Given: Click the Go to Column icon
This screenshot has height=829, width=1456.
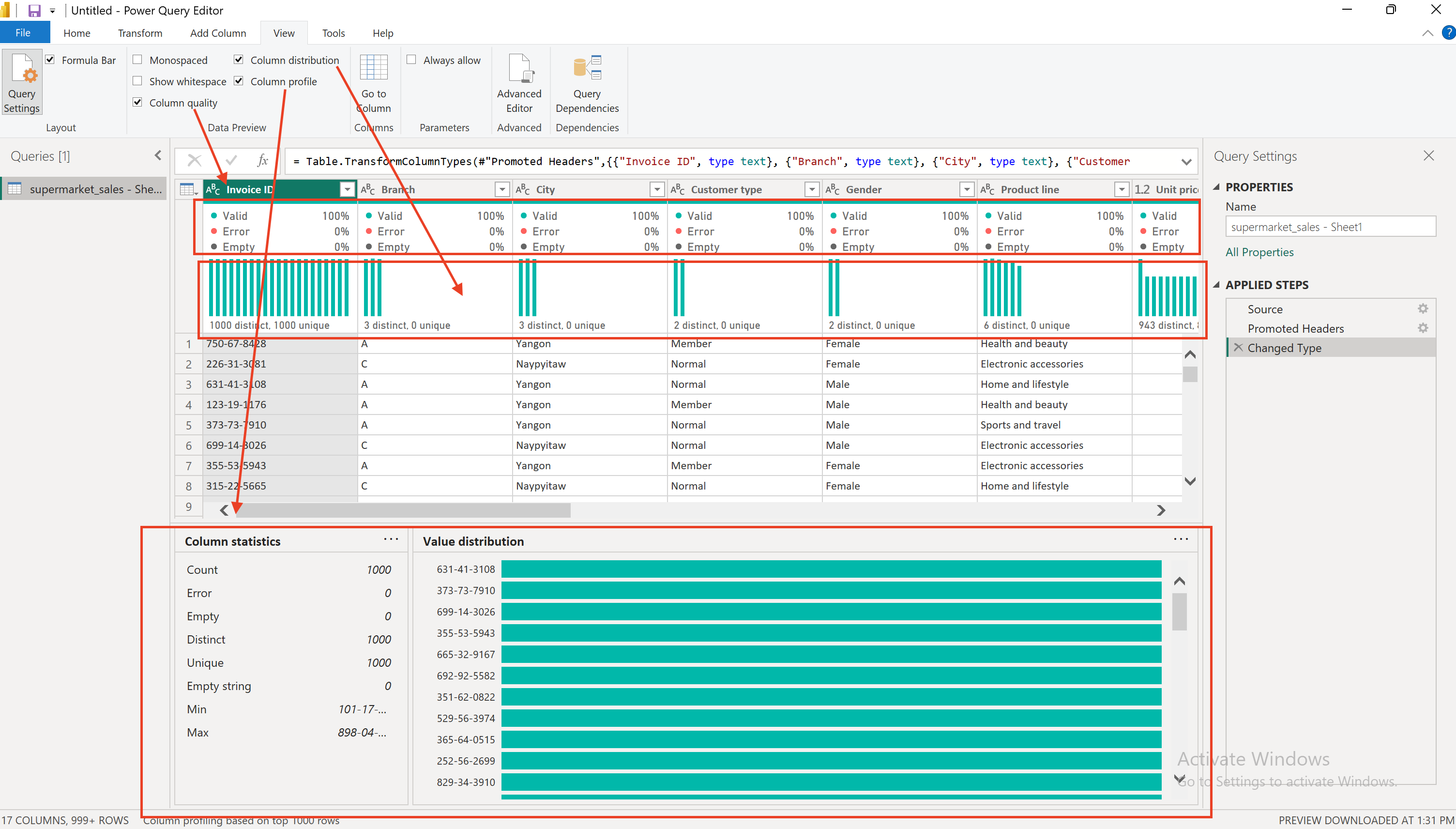Looking at the screenshot, I should pos(374,67).
